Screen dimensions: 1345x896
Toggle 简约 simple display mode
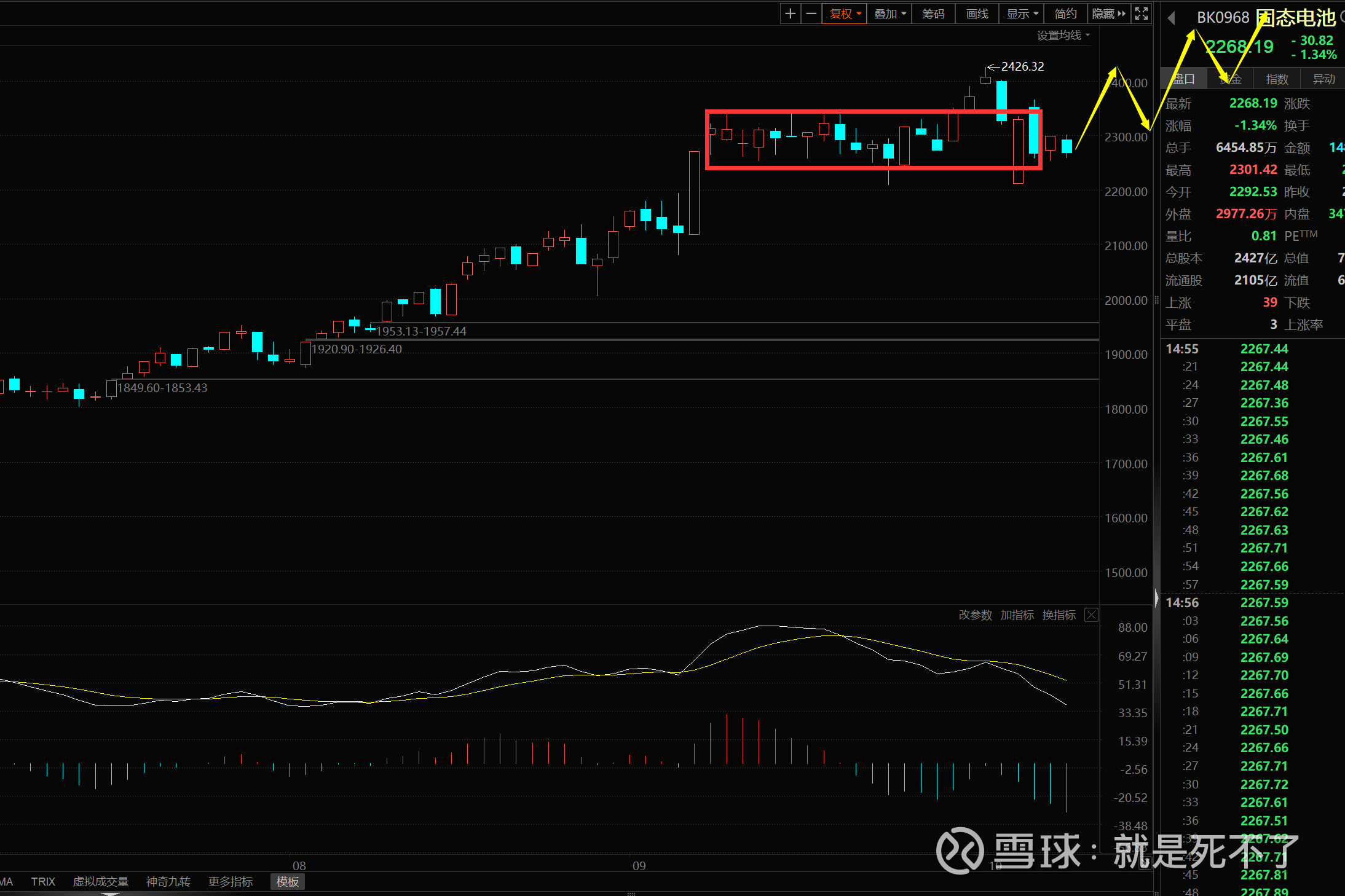tap(1065, 14)
